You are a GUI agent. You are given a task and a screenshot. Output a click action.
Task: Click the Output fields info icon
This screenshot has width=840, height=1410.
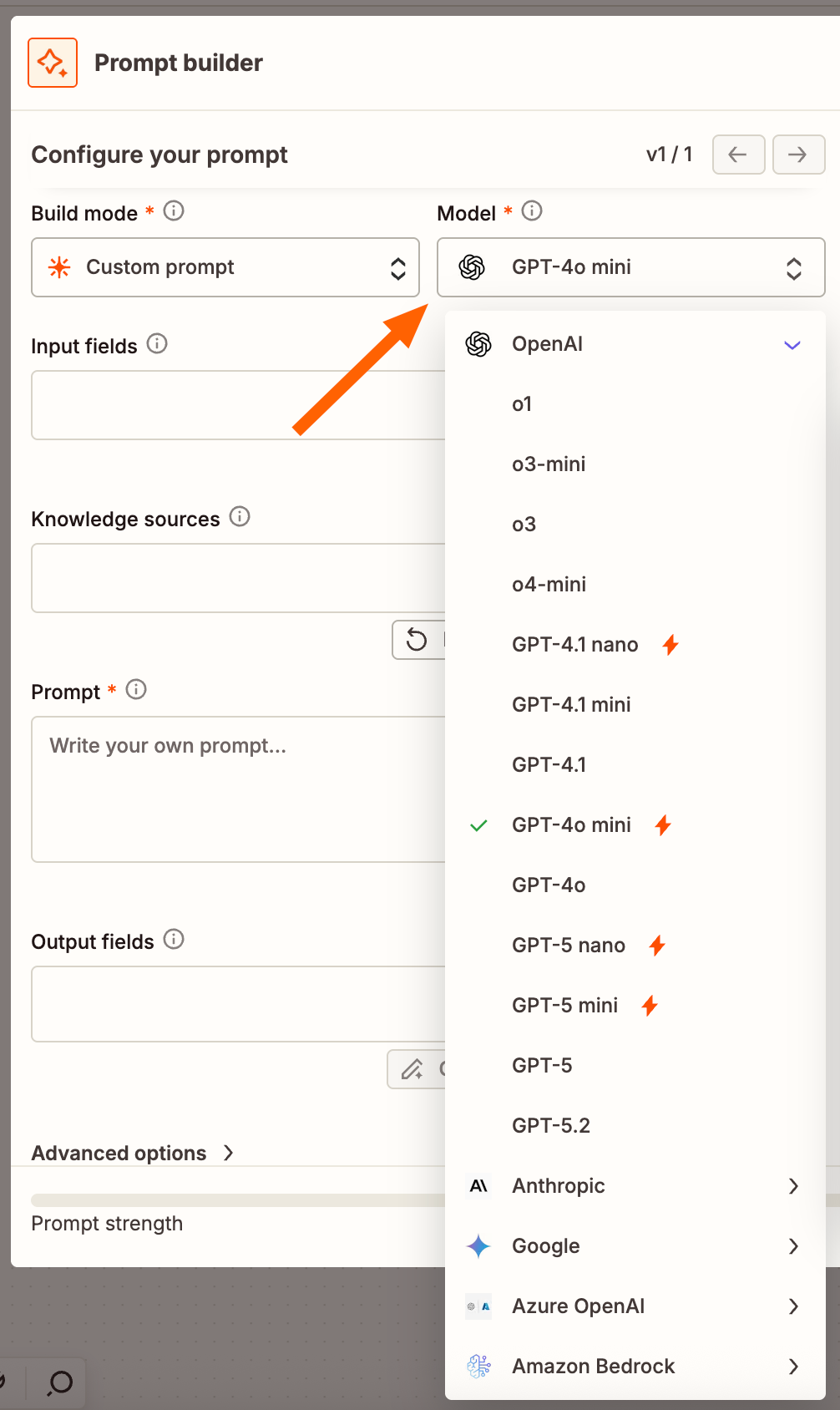(x=174, y=939)
